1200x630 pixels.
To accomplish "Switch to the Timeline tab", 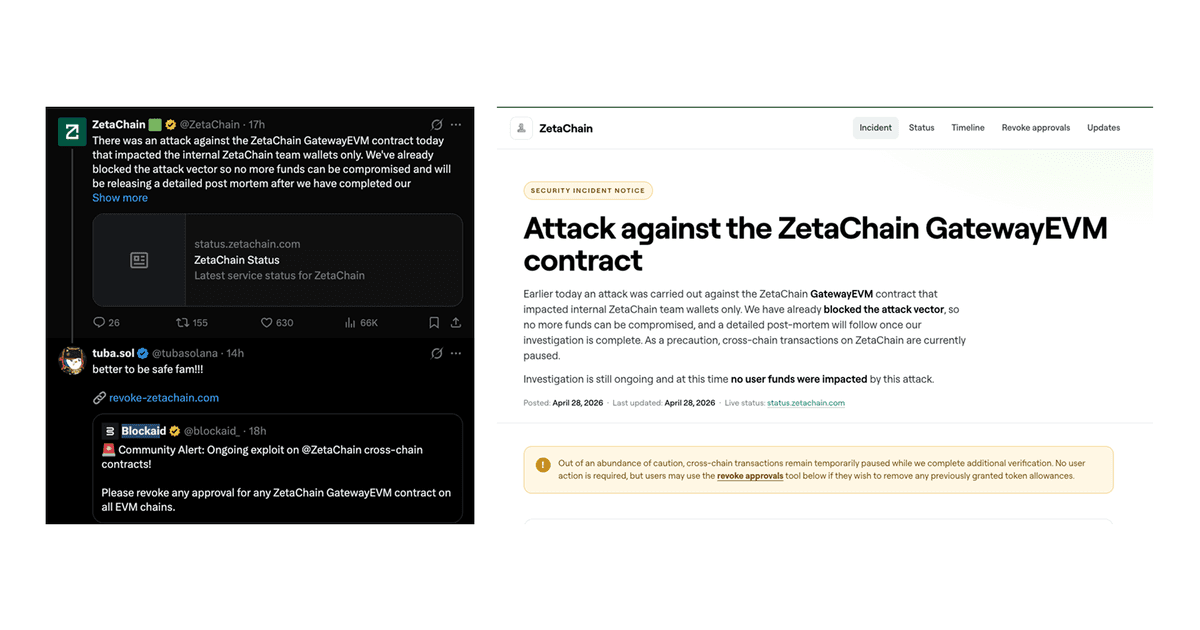I will point(968,128).
